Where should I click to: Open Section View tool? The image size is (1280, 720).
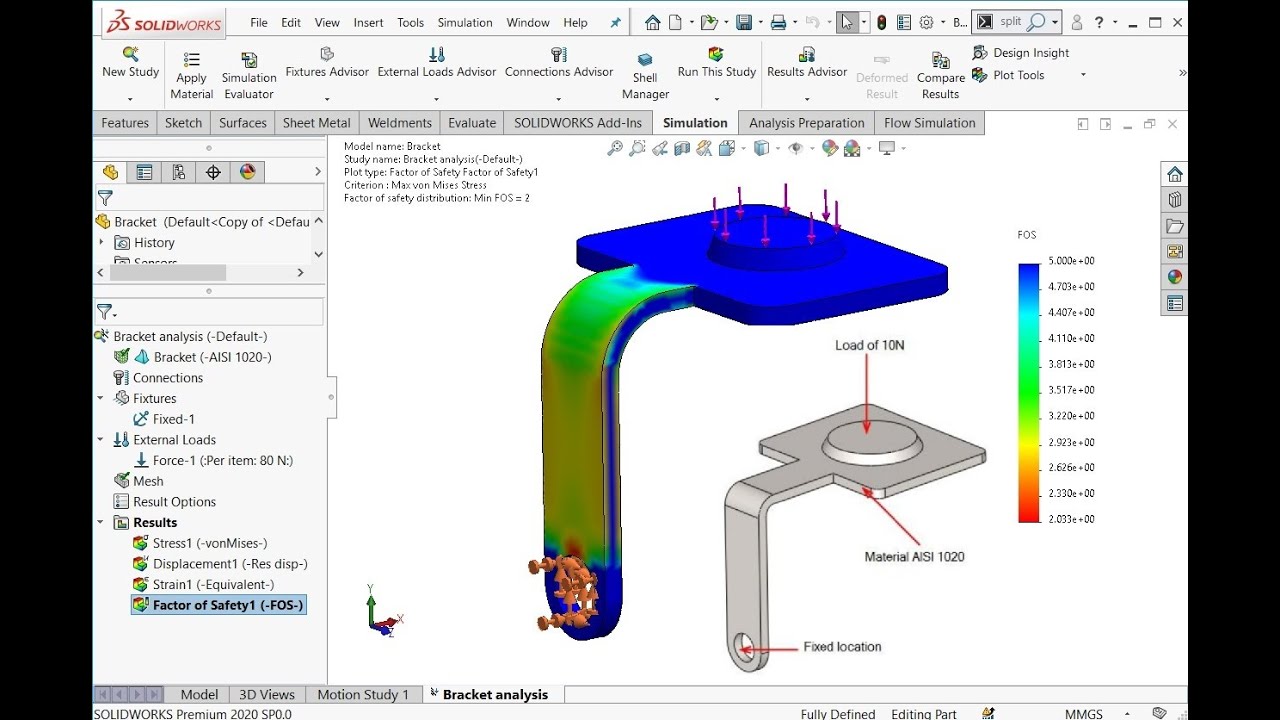[x=682, y=148]
